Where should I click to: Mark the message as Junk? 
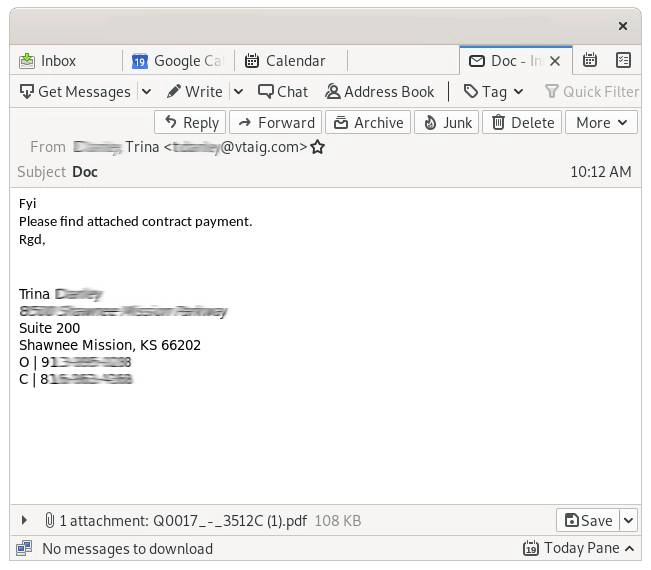pos(447,122)
